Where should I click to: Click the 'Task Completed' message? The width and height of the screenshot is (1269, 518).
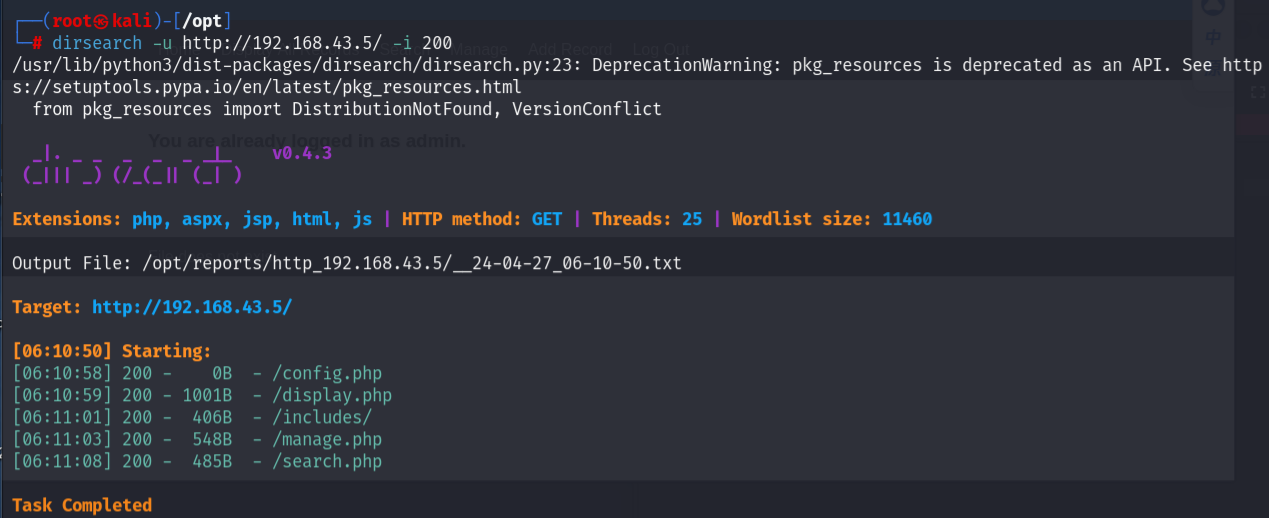tap(82, 505)
